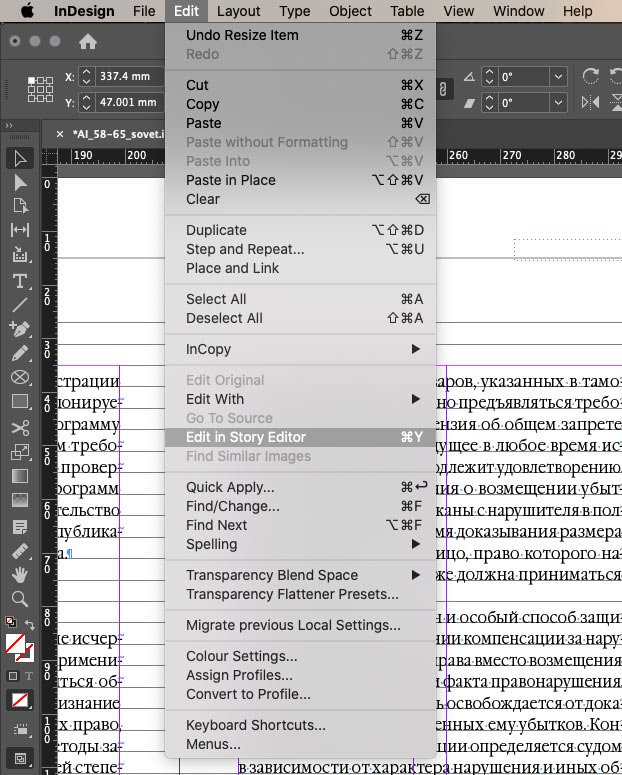This screenshot has width=622, height=775.
Task: Choose Quick Apply… entry
Action: (300, 487)
